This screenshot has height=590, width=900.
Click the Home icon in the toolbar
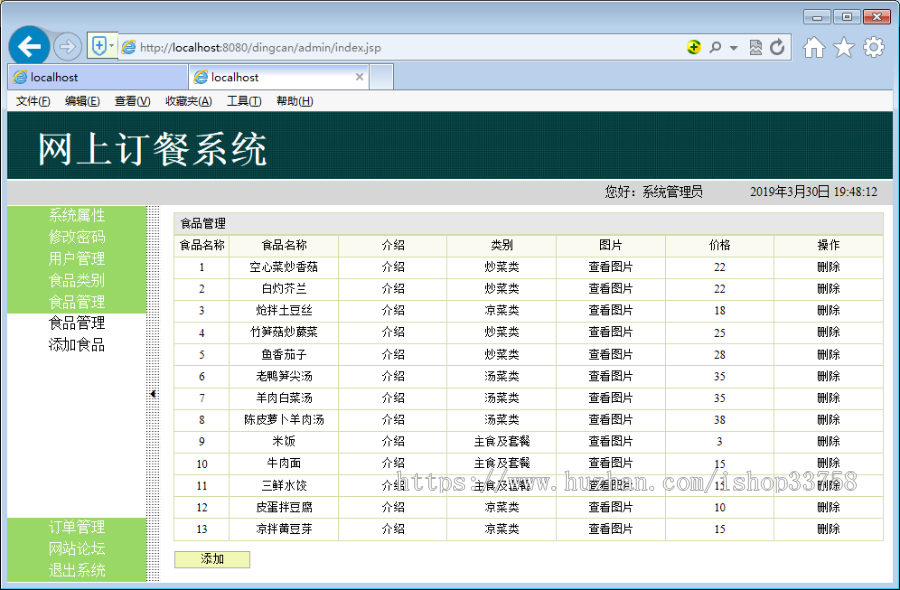(815, 46)
